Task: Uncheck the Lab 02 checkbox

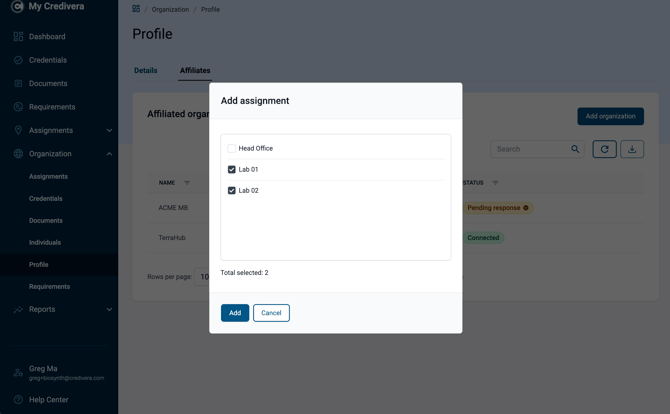Action: [232, 191]
